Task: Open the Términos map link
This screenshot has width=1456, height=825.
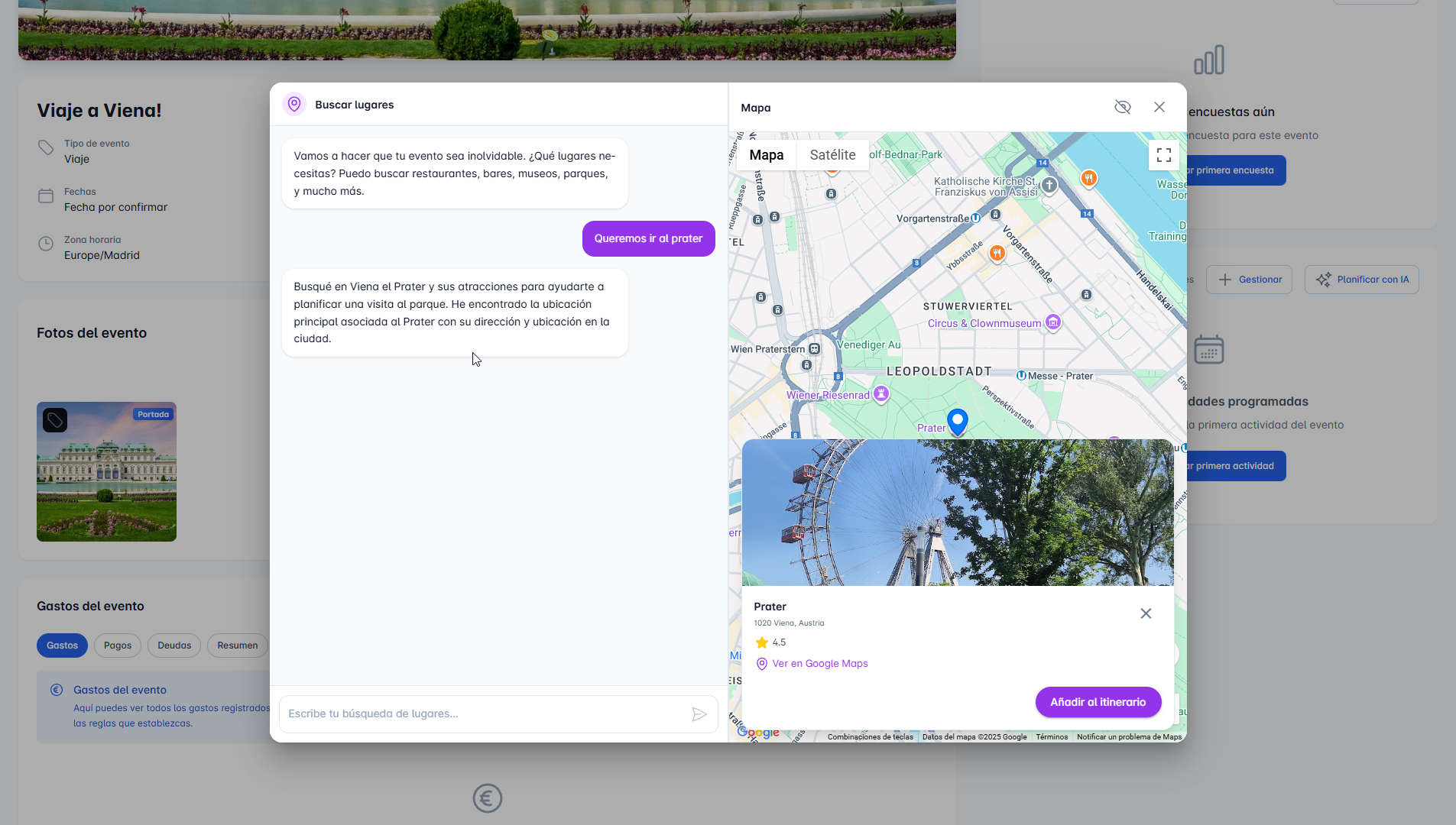Action: tap(1052, 737)
